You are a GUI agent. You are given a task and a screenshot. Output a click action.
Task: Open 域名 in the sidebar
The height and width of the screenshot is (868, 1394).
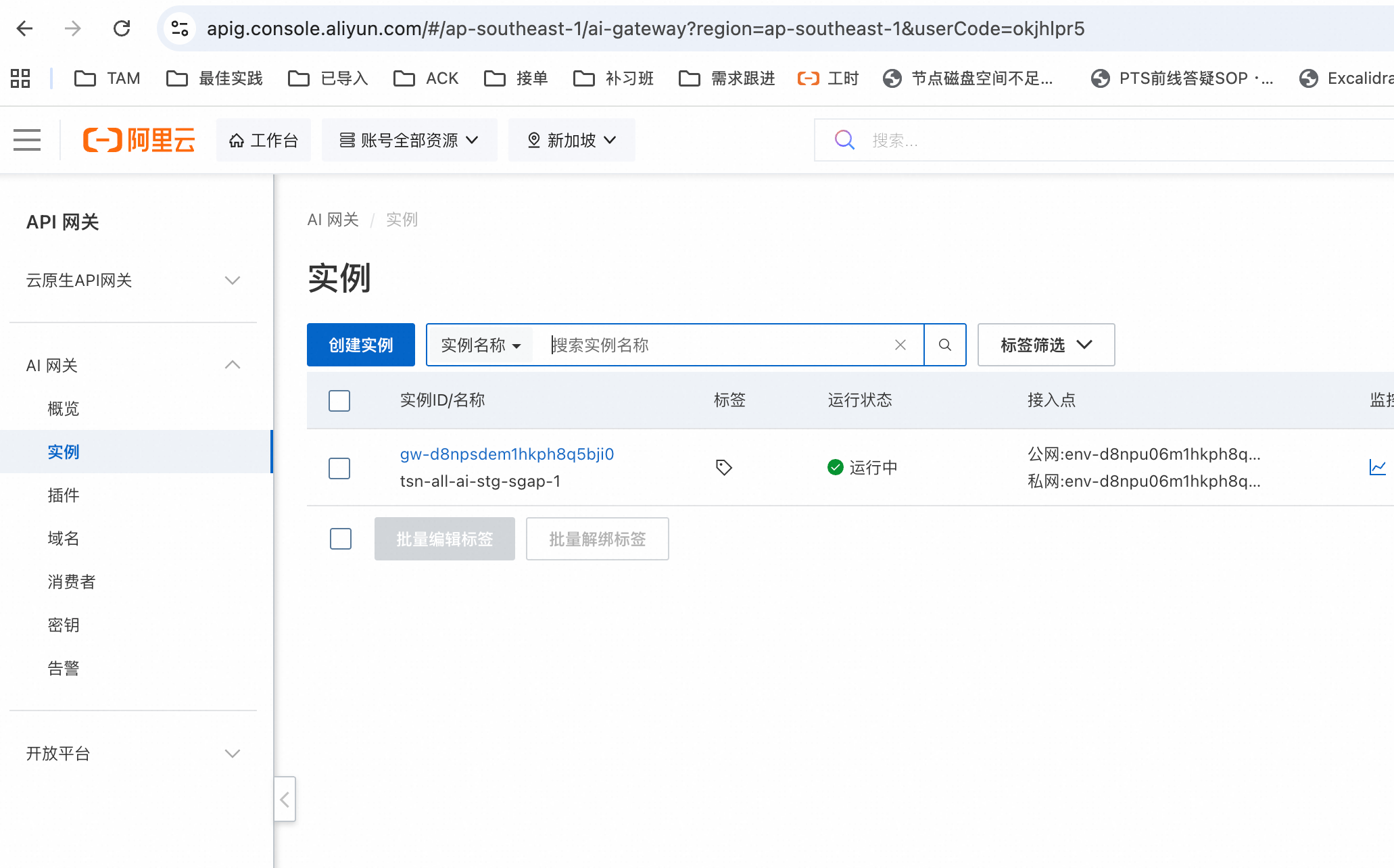[x=64, y=538]
